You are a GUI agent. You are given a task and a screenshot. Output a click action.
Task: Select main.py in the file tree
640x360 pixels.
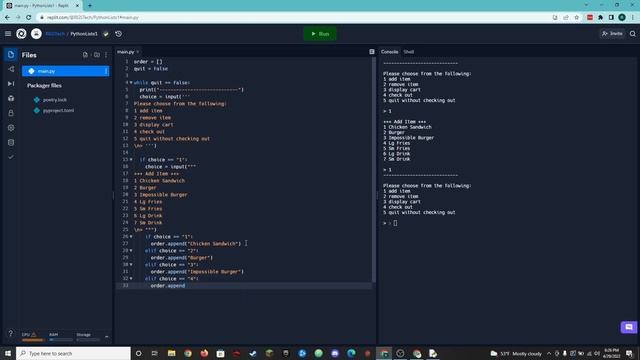(x=65, y=71)
